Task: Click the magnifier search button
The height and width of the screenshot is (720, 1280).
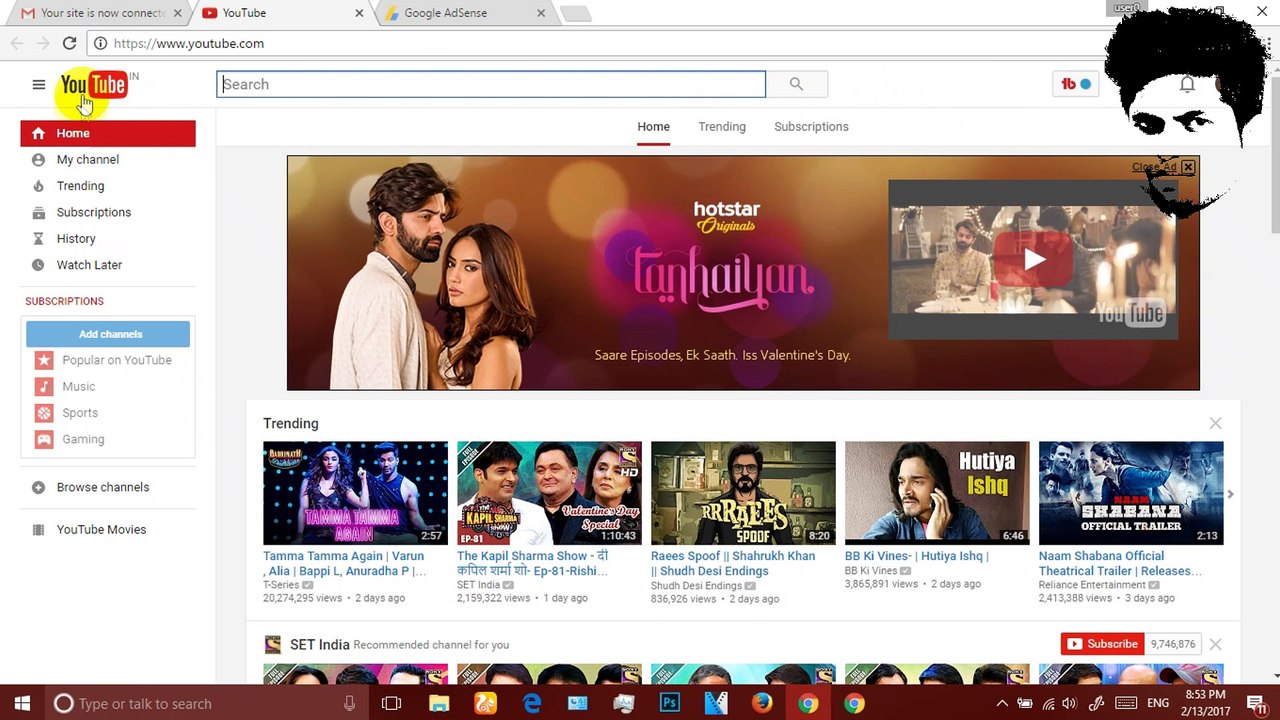Action: click(x=796, y=84)
